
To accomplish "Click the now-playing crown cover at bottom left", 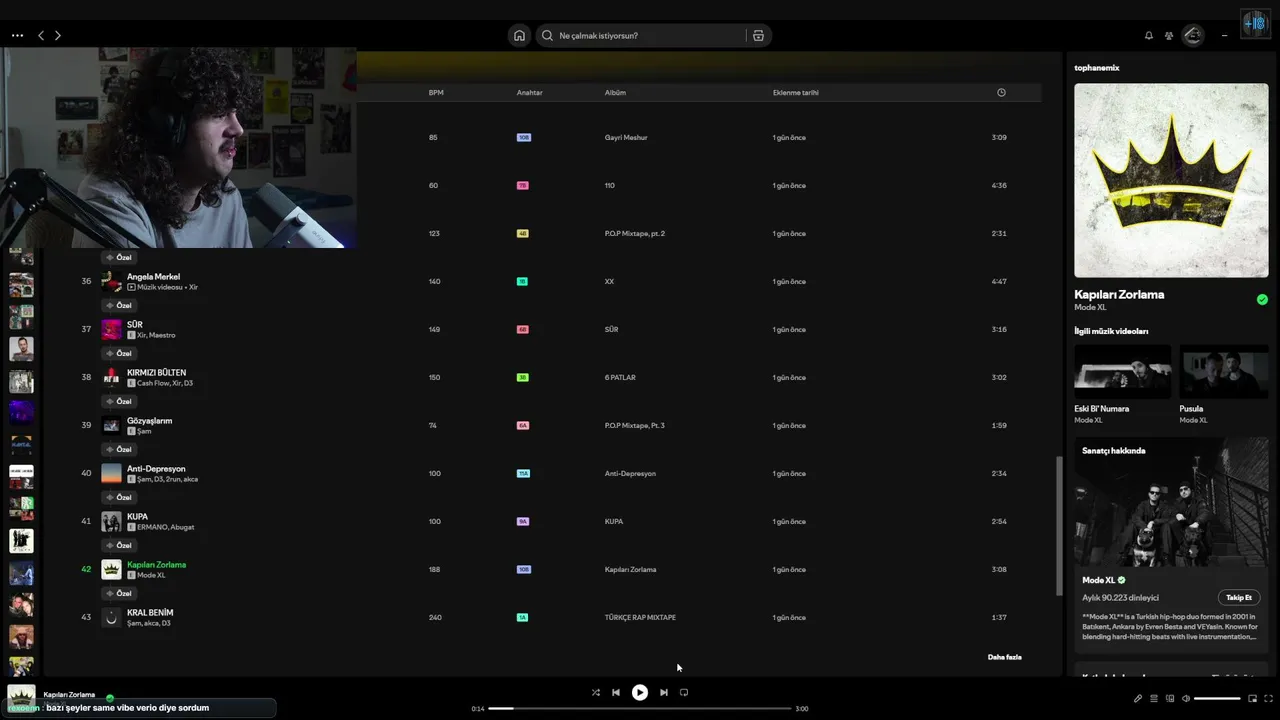I will [x=21, y=698].
